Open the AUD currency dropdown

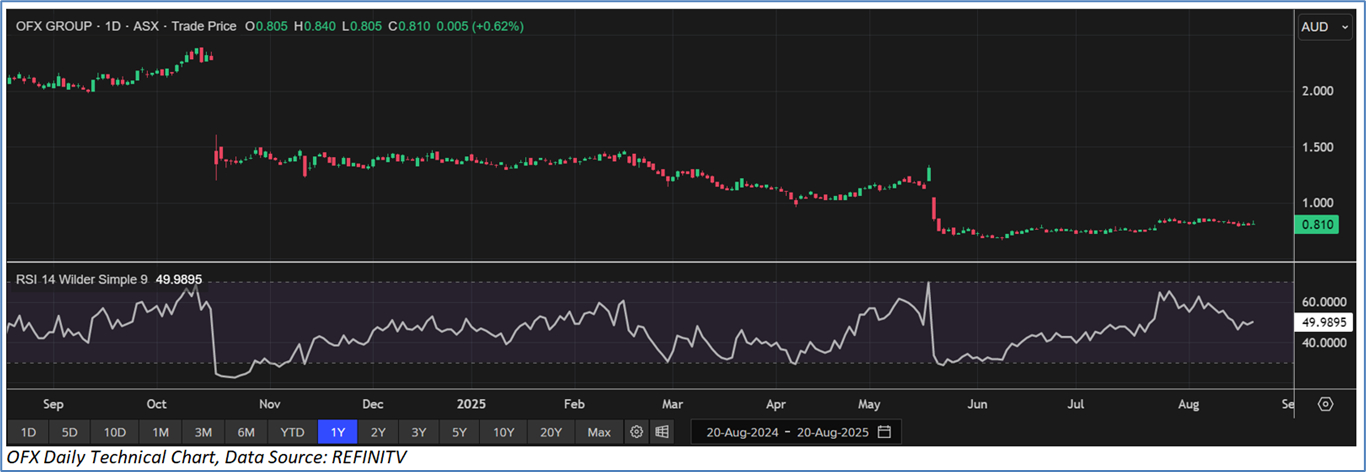tap(1321, 27)
